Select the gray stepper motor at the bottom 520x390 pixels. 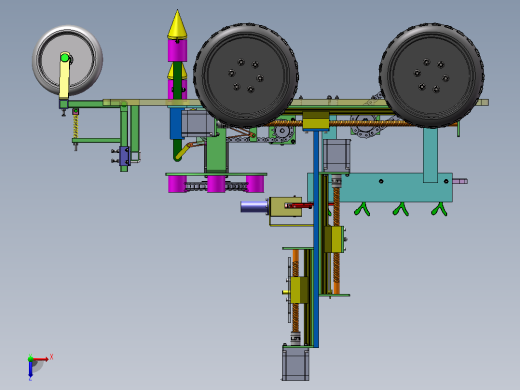296,363
